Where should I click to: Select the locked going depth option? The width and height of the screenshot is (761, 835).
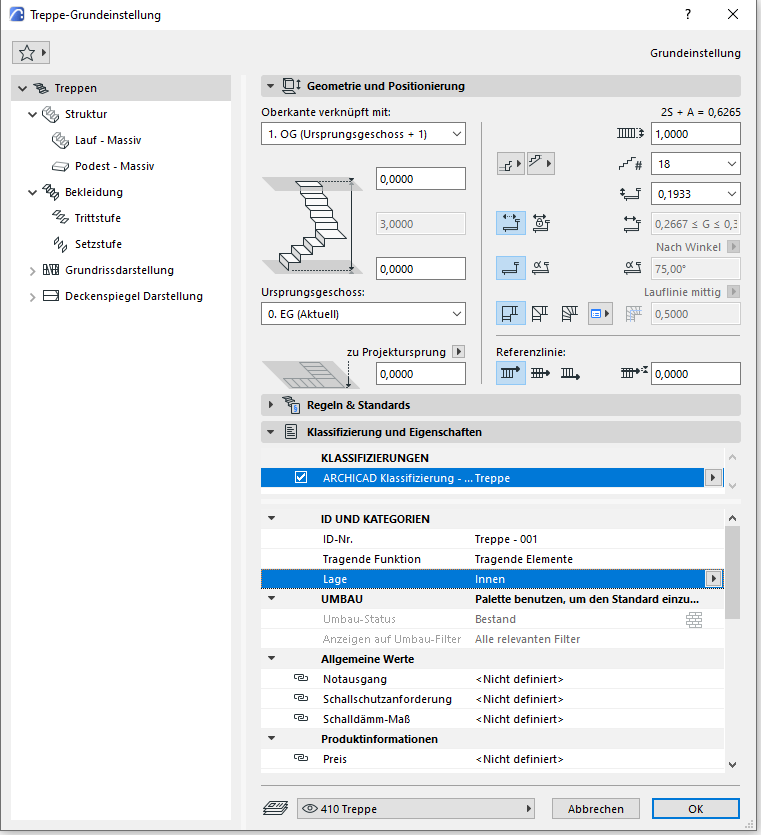pyautogui.click(x=541, y=223)
